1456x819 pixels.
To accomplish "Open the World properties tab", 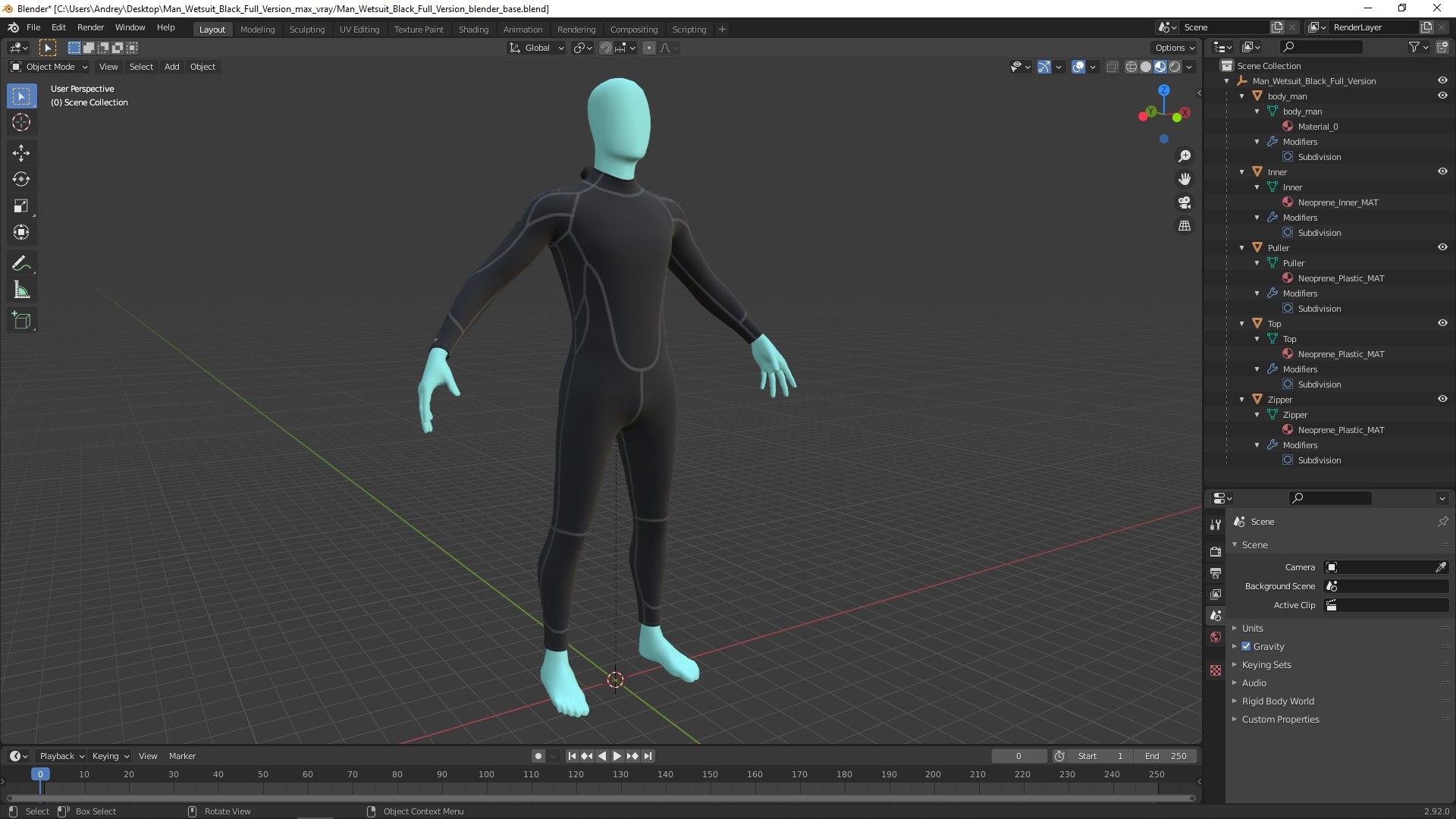I will (1216, 637).
